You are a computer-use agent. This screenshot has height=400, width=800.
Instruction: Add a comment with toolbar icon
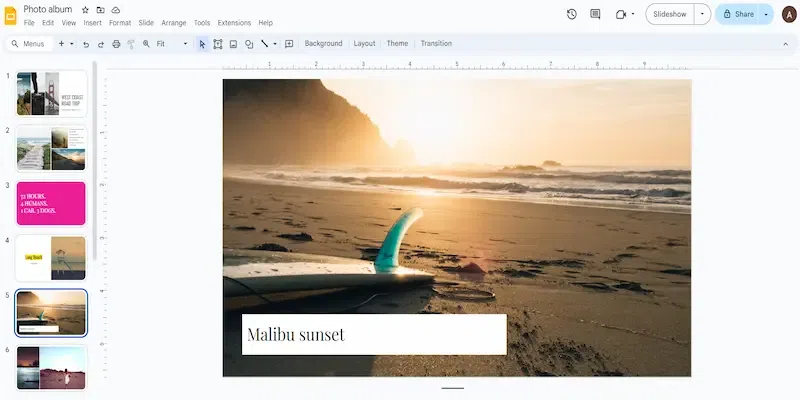[289, 44]
